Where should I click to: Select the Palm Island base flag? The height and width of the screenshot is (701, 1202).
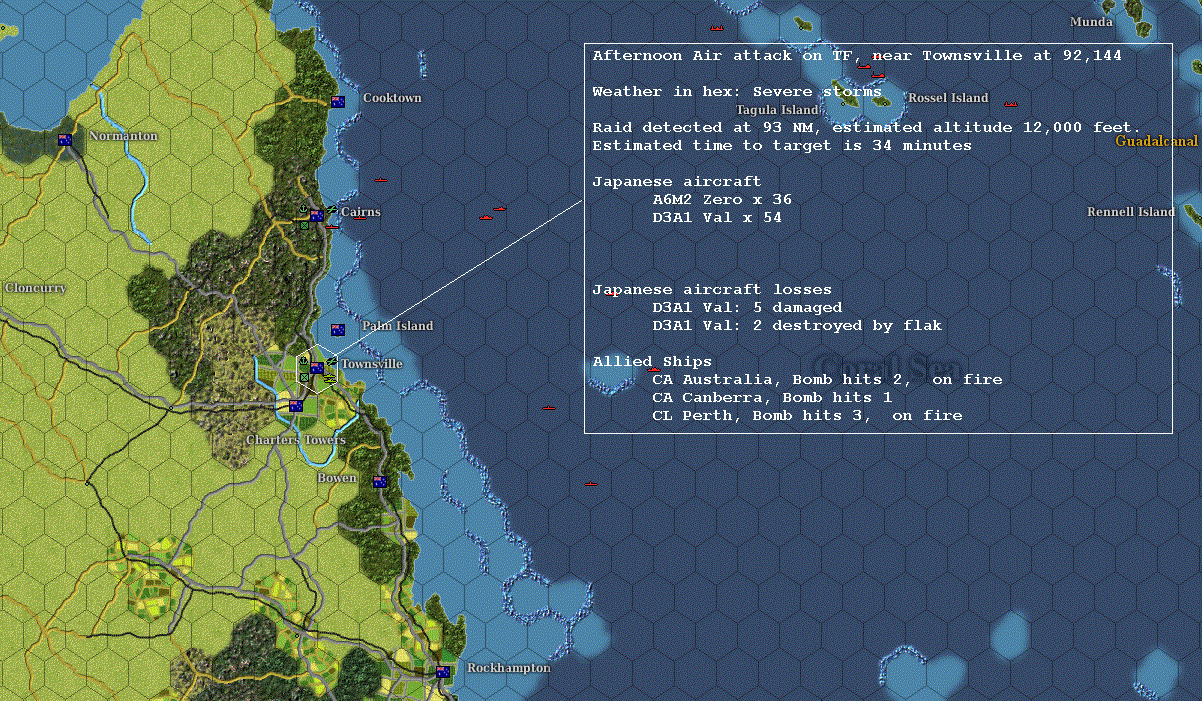(338, 330)
